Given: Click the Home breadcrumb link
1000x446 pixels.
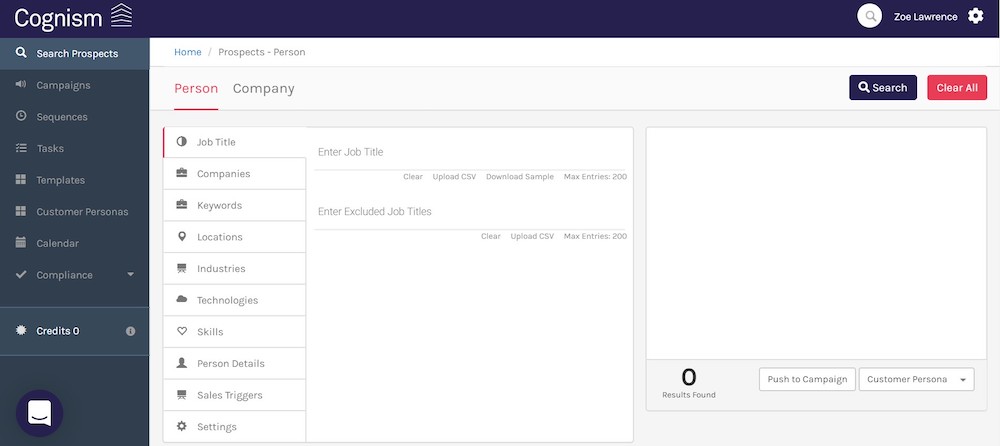Looking at the screenshot, I should click(x=188, y=52).
